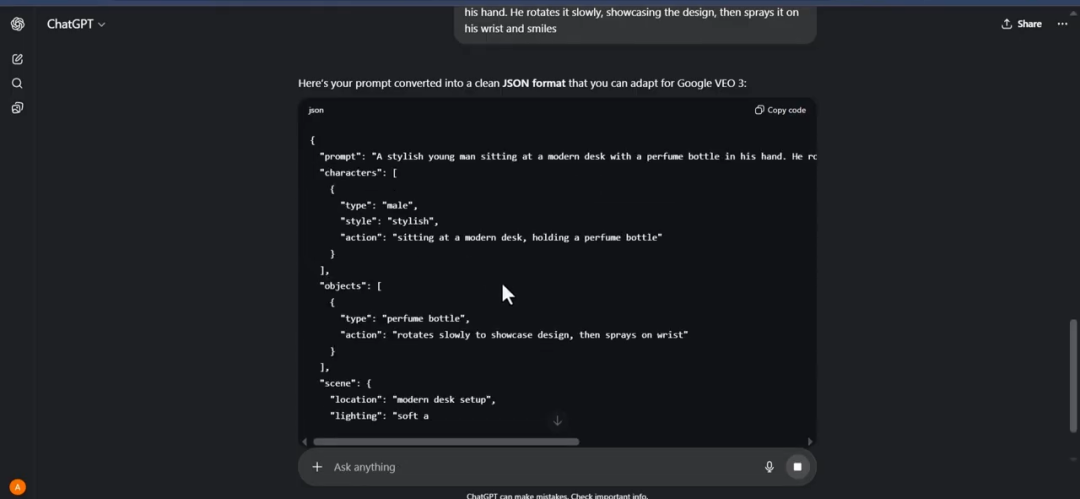Open the plus attachment menu
The width and height of the screenshot is (1080, 499).
point(317,467)
